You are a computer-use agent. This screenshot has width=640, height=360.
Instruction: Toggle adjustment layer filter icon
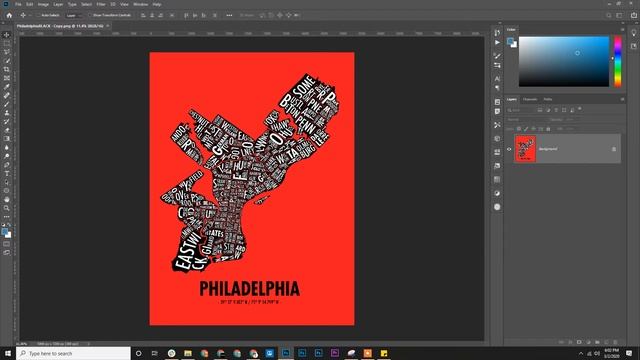(x=548, y=110)
